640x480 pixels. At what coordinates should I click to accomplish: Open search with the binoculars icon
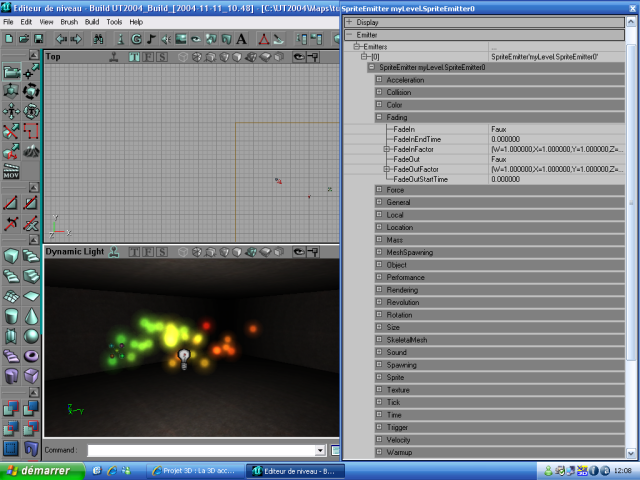tap(97, 39)
